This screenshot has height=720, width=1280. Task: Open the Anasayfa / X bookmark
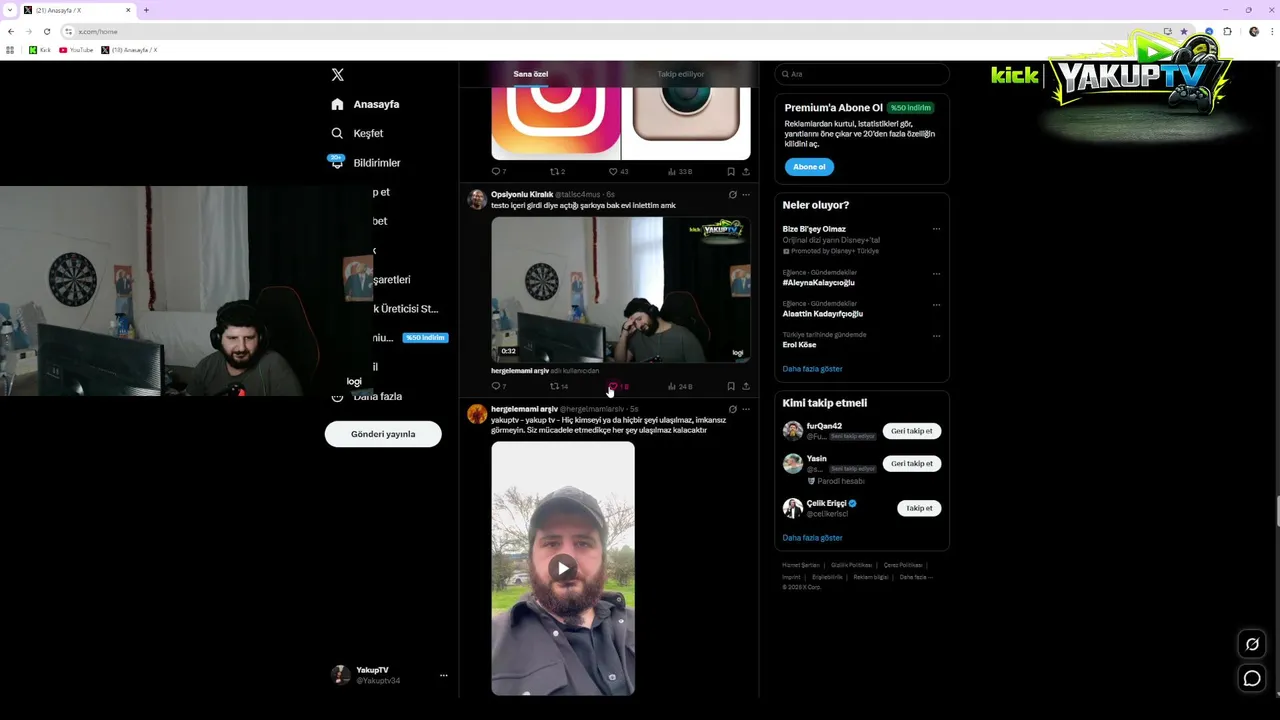coord(130,50)
